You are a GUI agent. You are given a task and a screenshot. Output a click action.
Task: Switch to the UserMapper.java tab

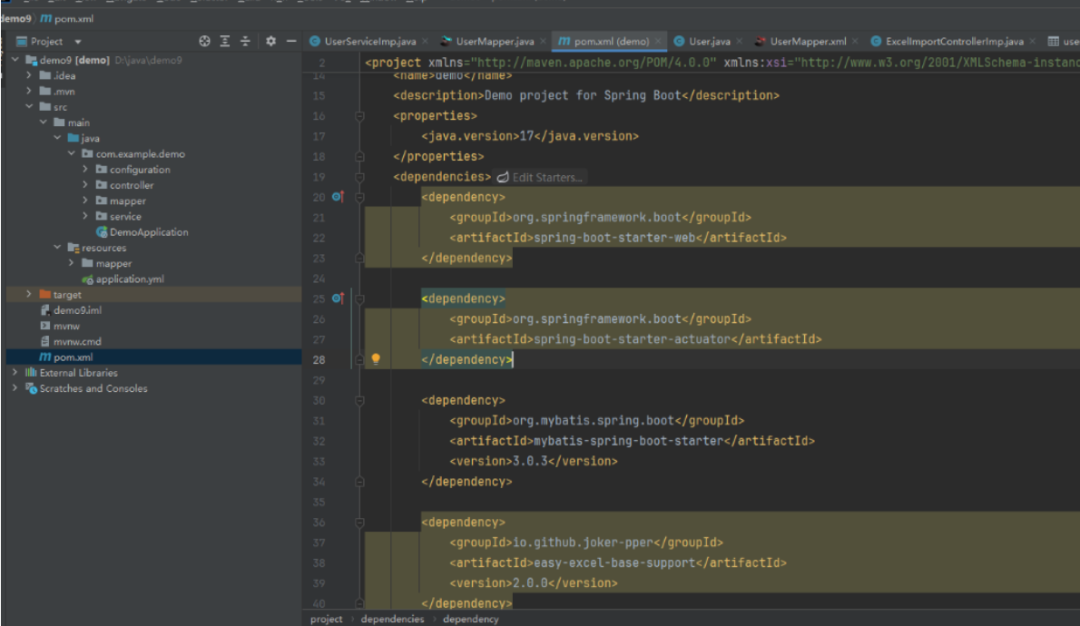(x=494, y=41)
